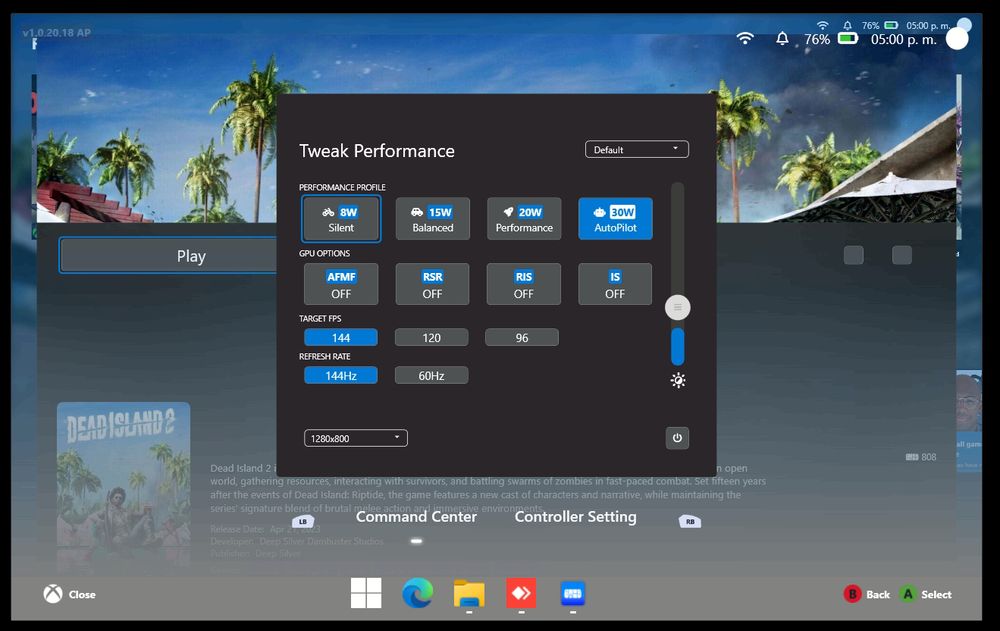The image size is (1000, 631).
Task: Open the 1280x800 resolution dropdown
Action: [x=356, y=438]
